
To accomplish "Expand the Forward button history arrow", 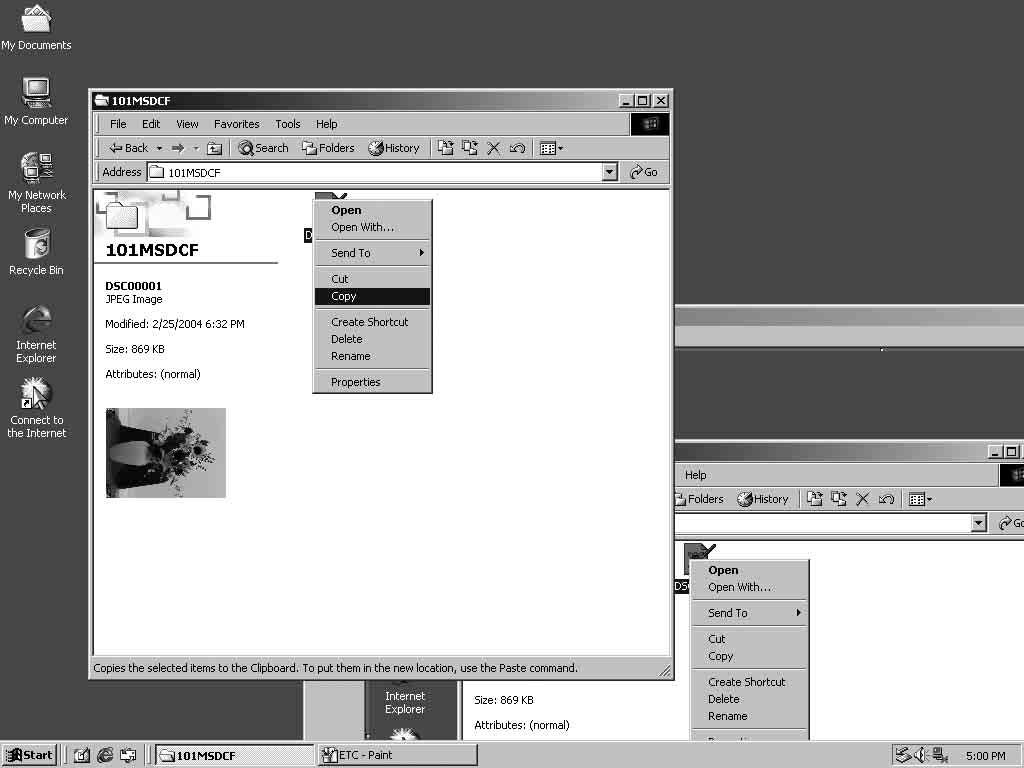I will pos(195,148).
